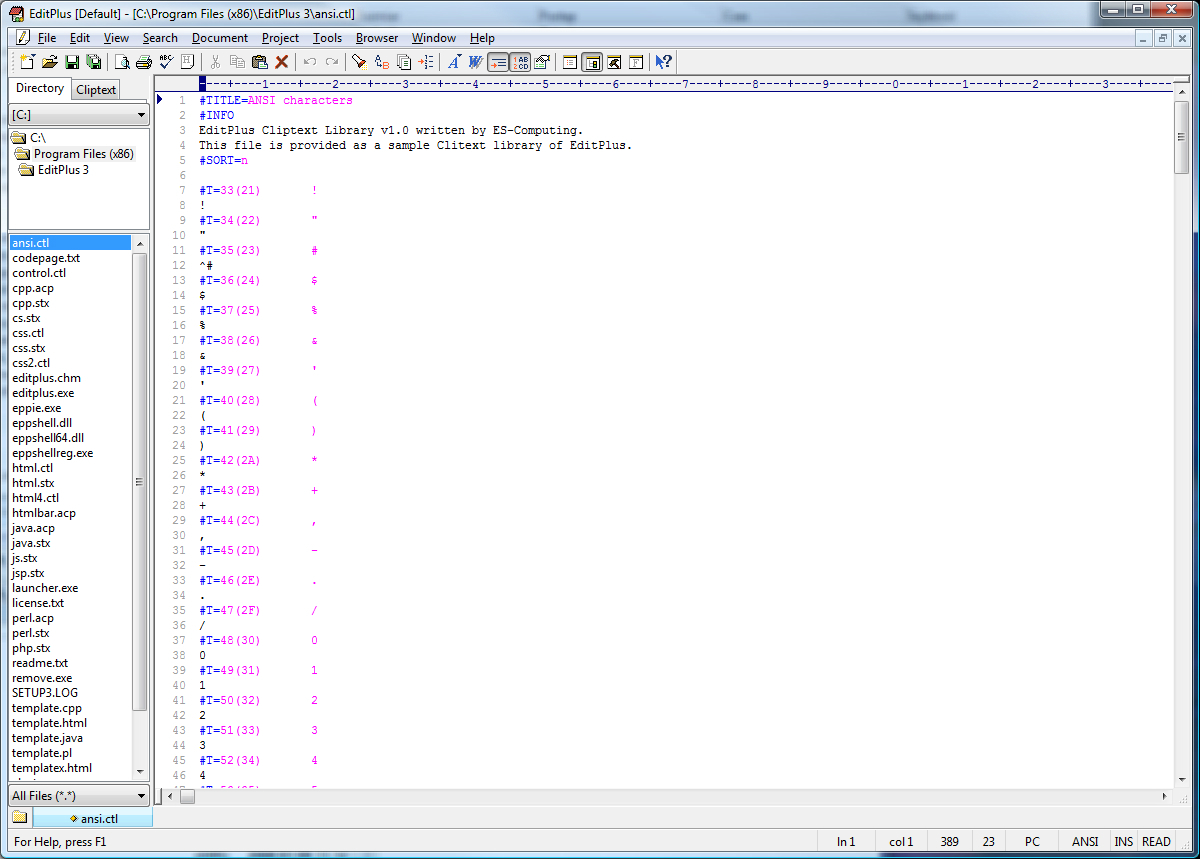Click the Spell check icon
The height and width of the screenshot is (859, 1200).
tap(164, 62)
